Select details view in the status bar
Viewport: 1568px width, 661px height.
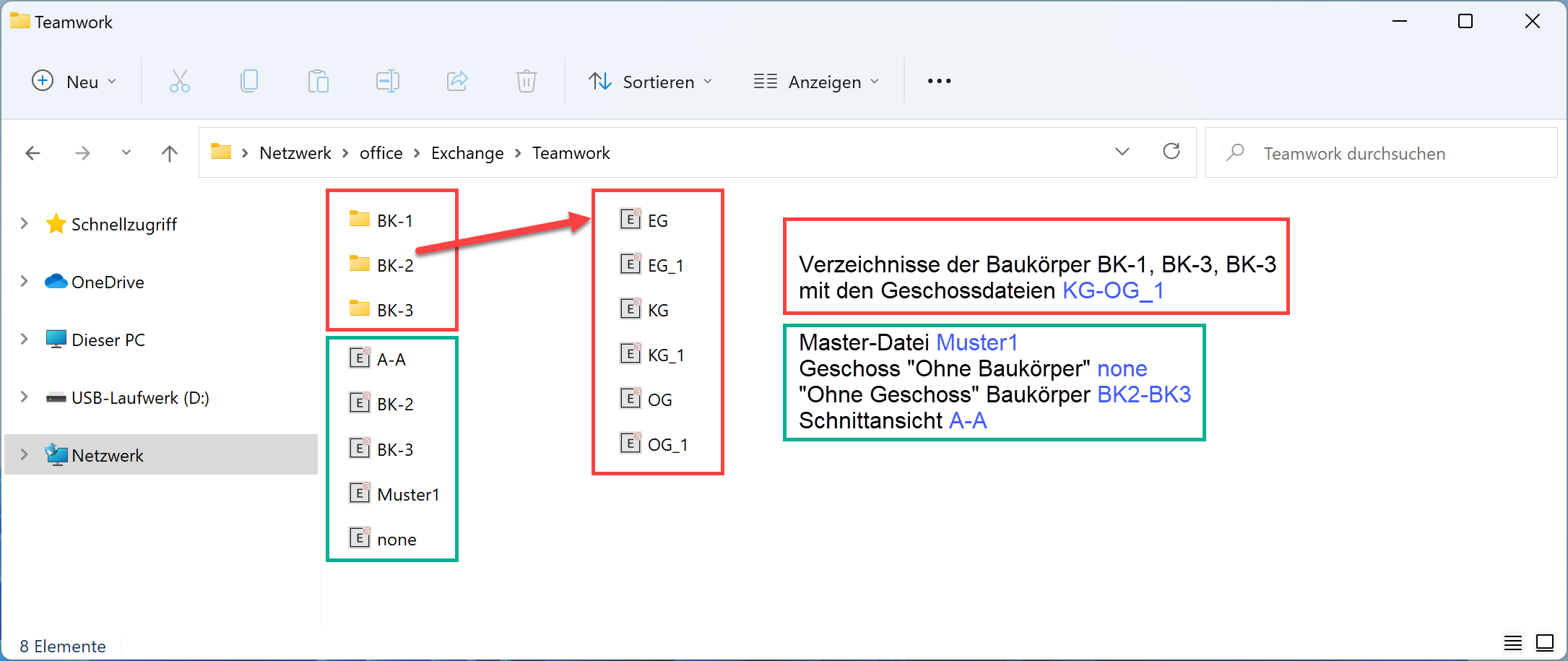point(1514,643)
